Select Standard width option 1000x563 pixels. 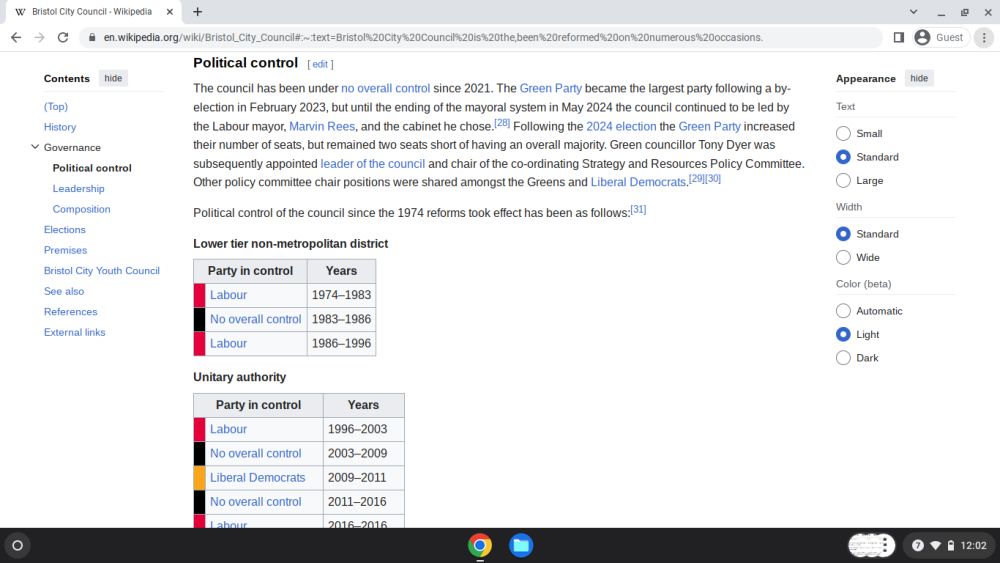point(843,234)
